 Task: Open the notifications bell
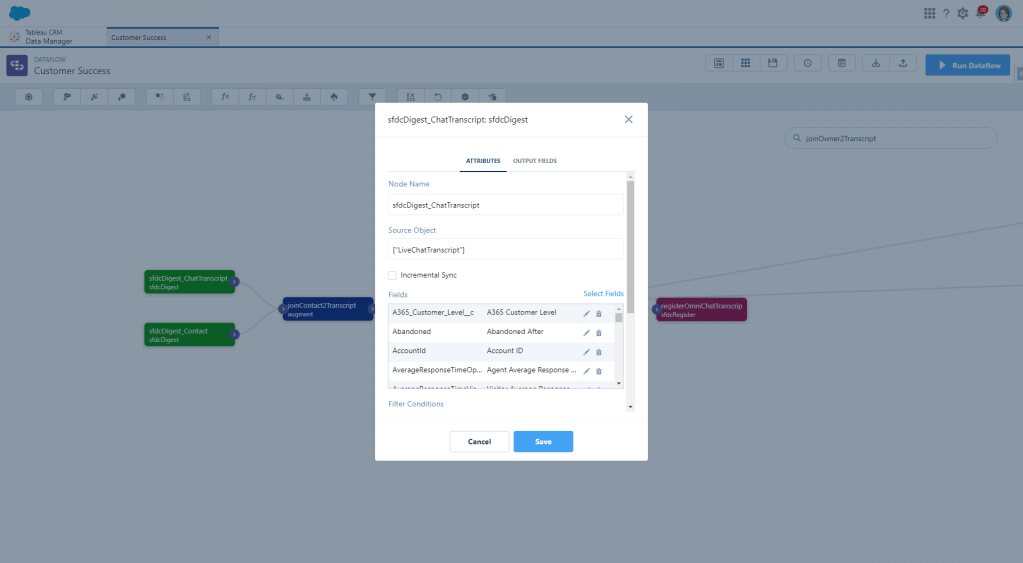click(981, 13)
